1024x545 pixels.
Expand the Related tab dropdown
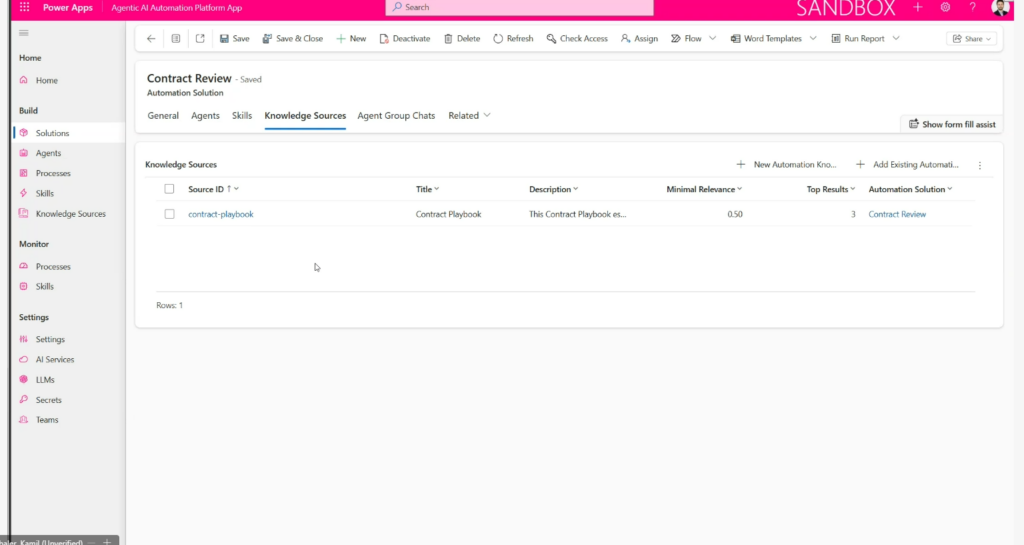(x=469, y=116)
